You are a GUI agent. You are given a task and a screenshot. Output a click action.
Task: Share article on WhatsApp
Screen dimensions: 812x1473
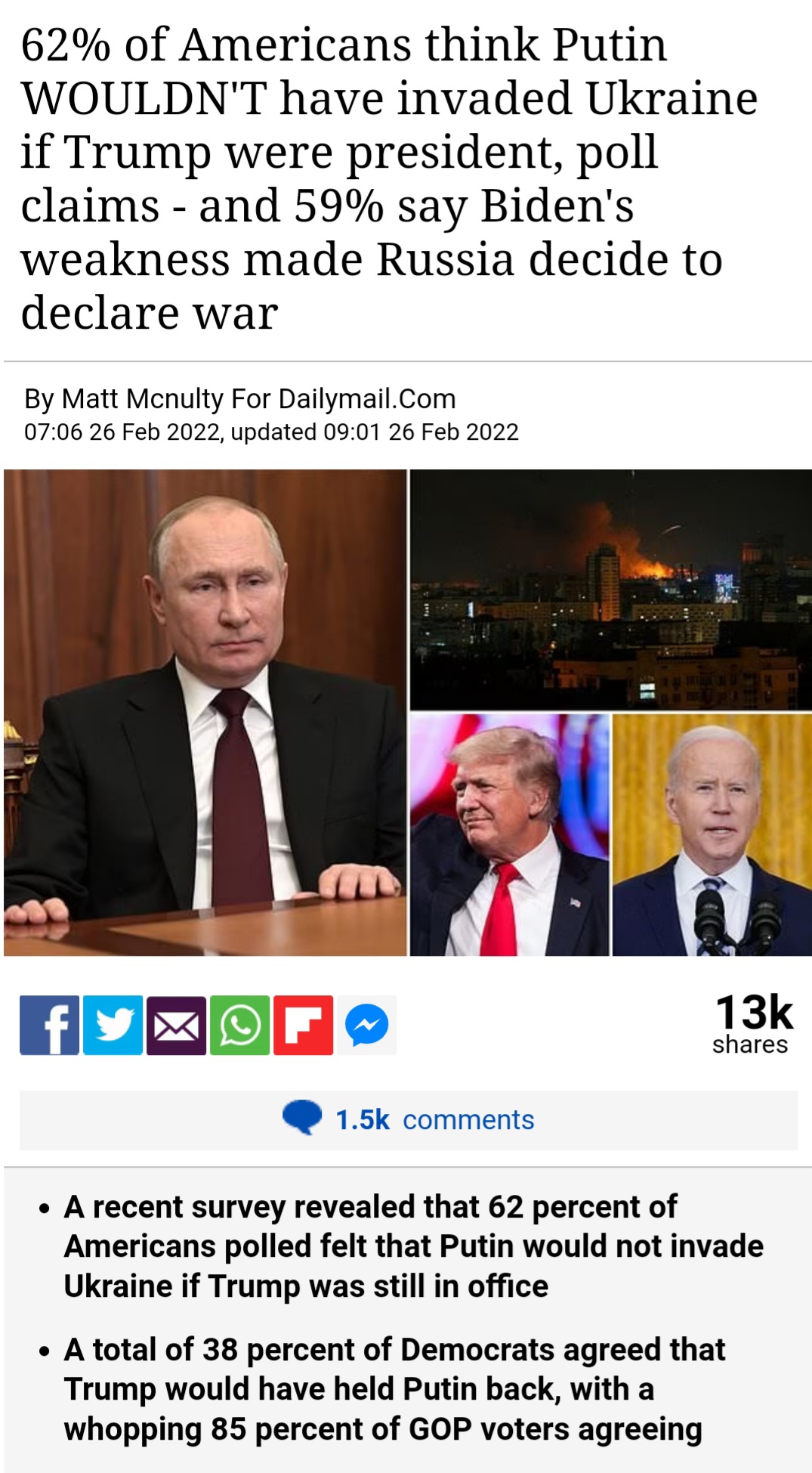[239, 1025]
